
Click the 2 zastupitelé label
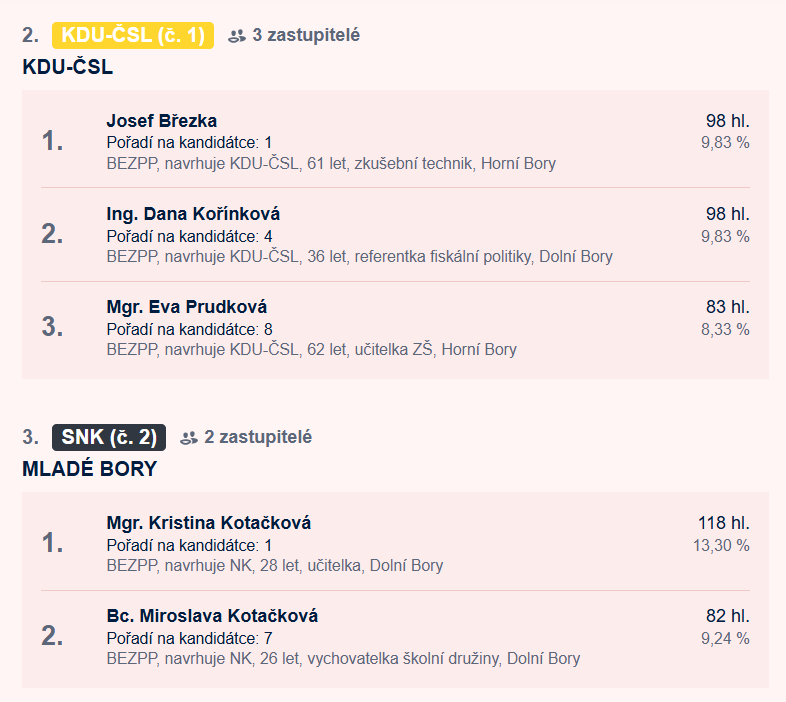[x=258, y=437]
